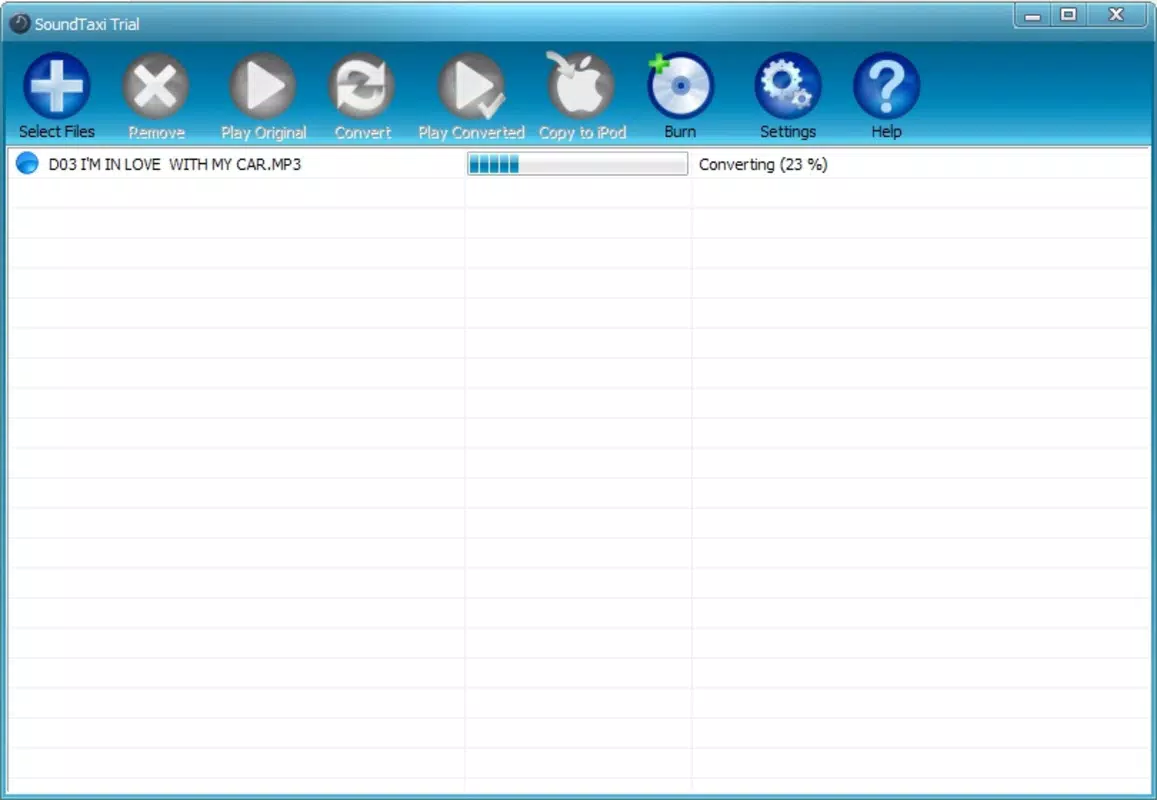Click the conversion progress bar
This screenshot has width=1157, height=800.
point(578,164)
